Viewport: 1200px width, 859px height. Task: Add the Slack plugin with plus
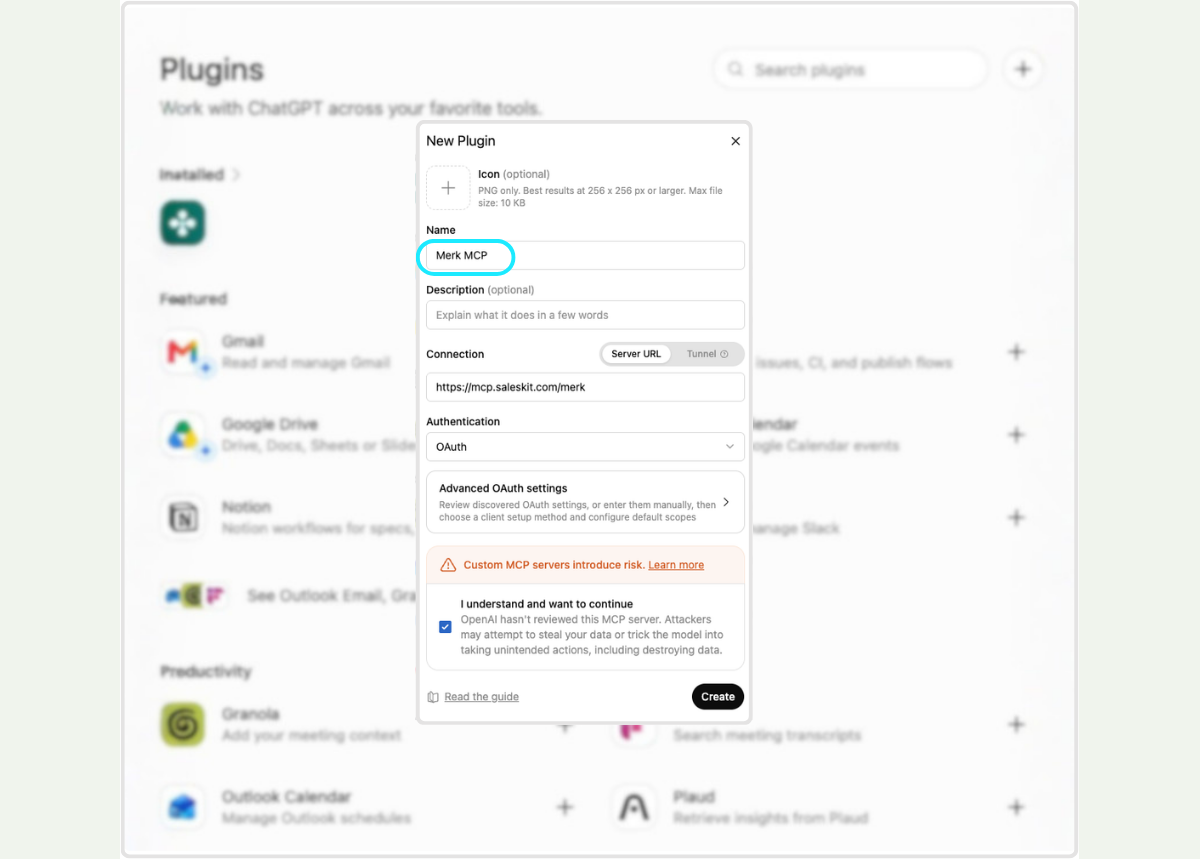coord(1016,518)
